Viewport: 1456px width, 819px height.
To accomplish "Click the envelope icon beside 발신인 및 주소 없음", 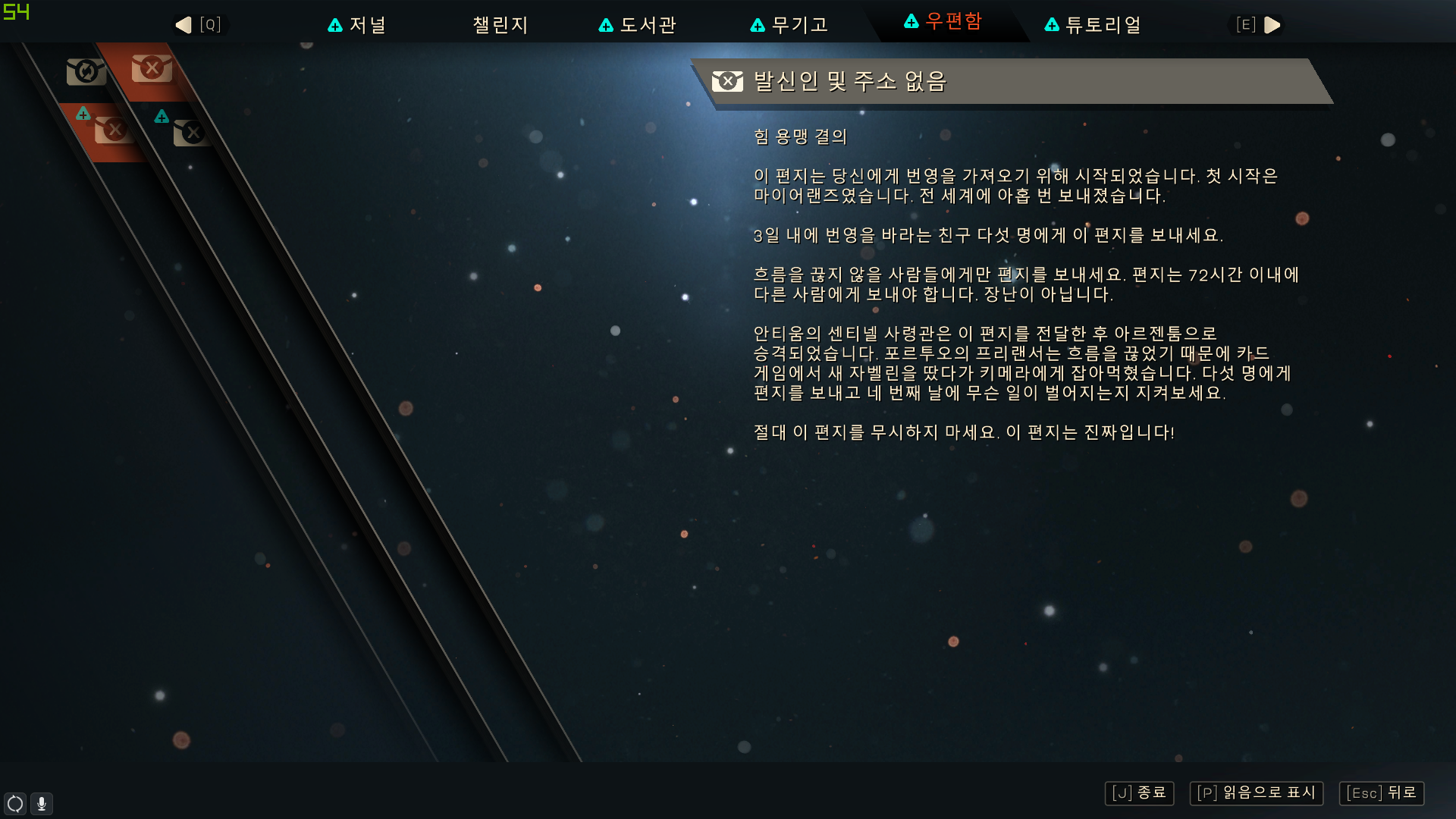I will click(x=727, y=81).
